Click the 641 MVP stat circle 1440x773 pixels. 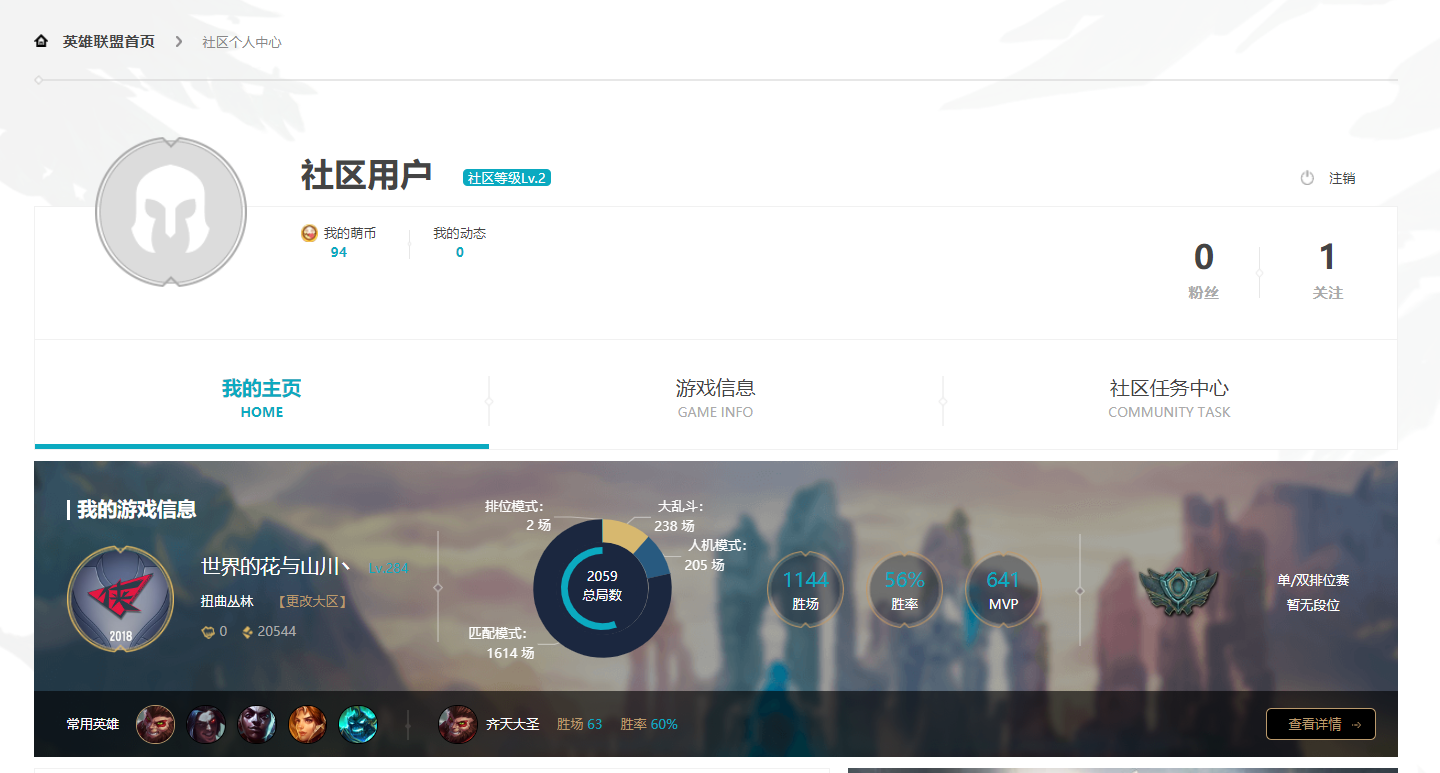pos(1002,590)
